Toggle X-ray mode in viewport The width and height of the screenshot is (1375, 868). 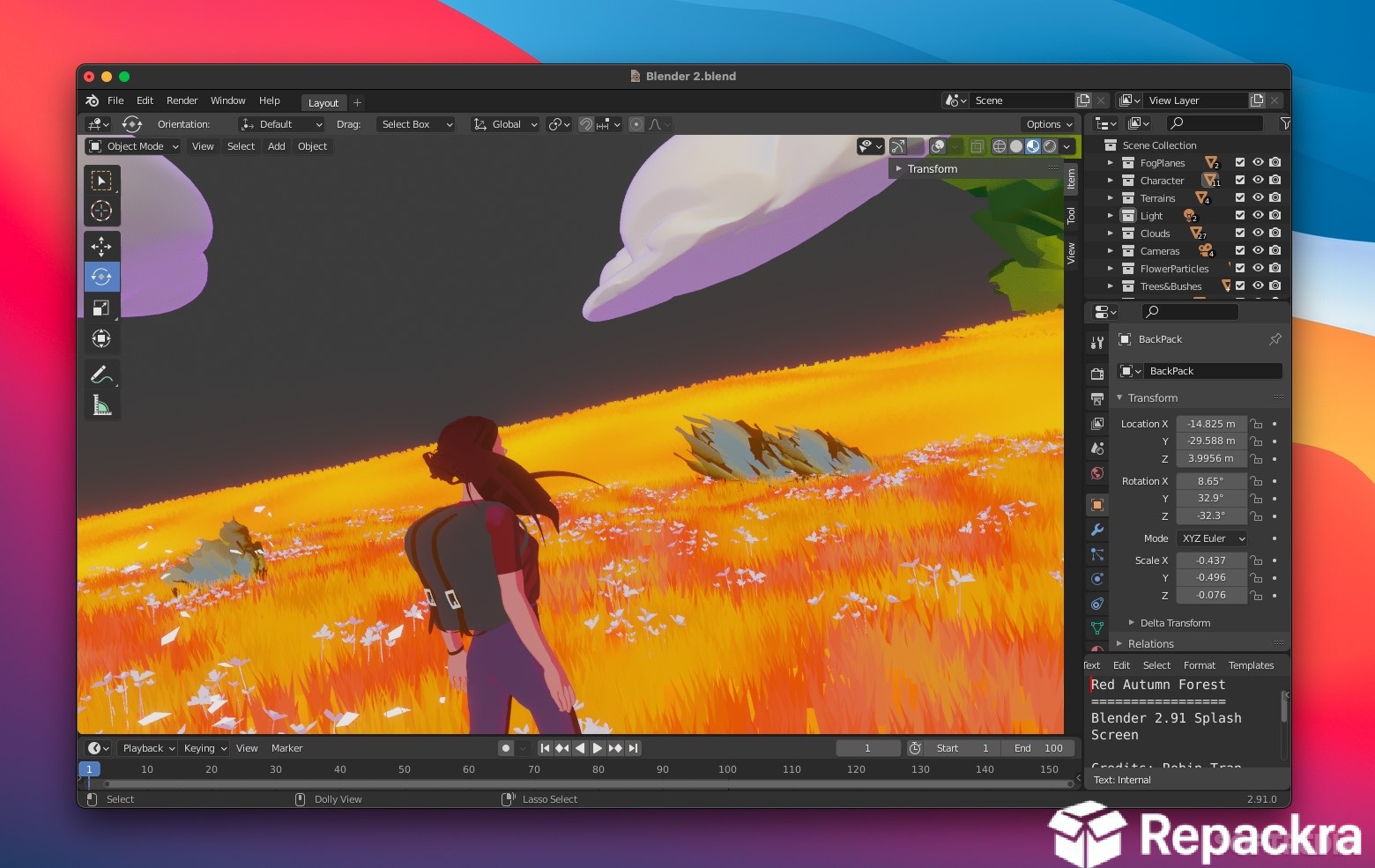(977, 146)
